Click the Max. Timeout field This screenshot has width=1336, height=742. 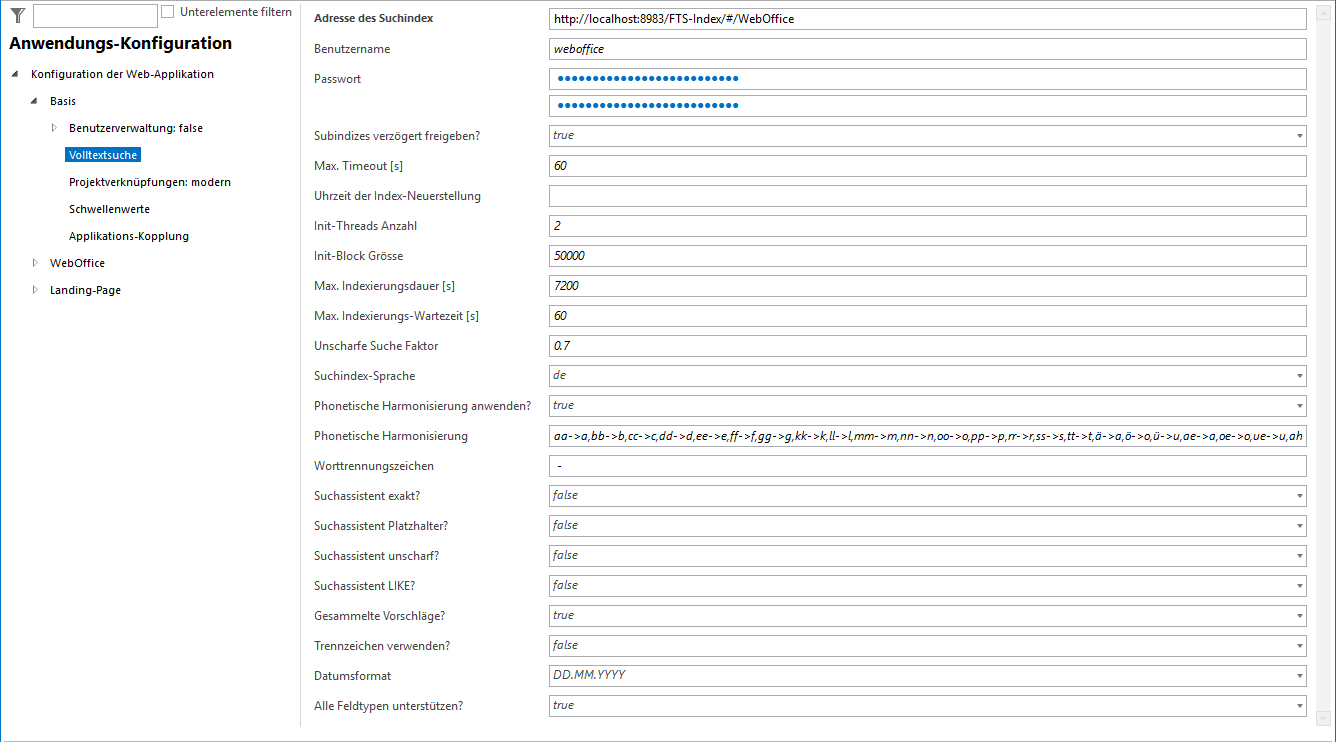927,166
